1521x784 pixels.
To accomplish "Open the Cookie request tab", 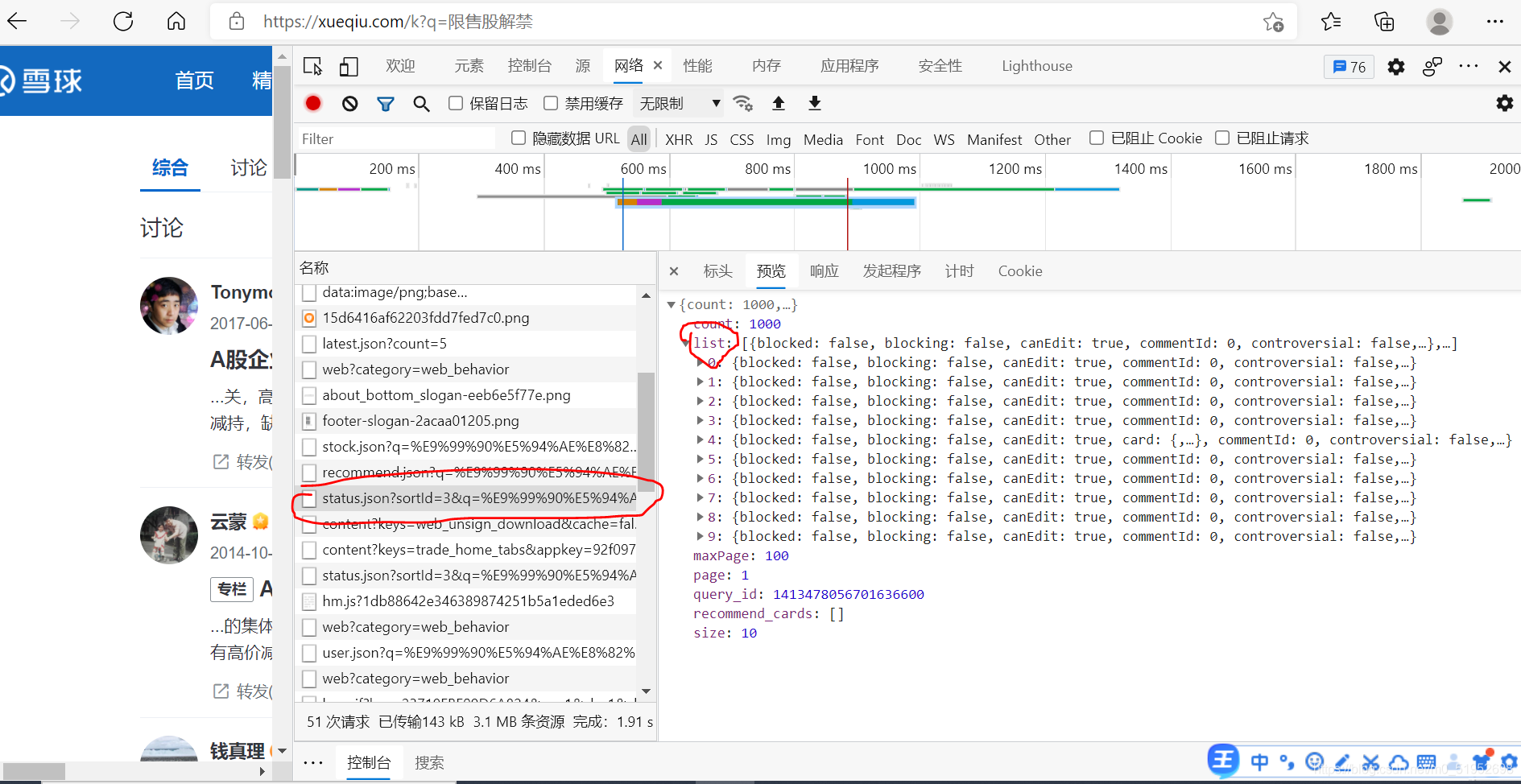I will coord(1020,271).
